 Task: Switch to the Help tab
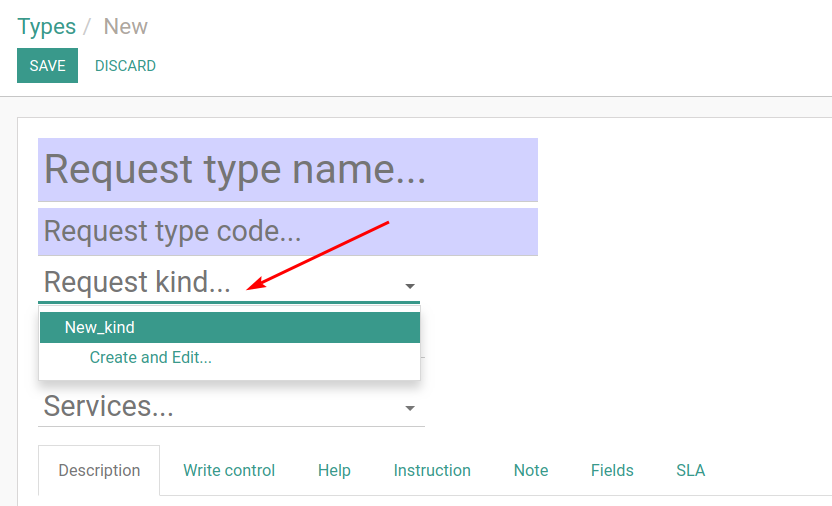coord(334,470)
